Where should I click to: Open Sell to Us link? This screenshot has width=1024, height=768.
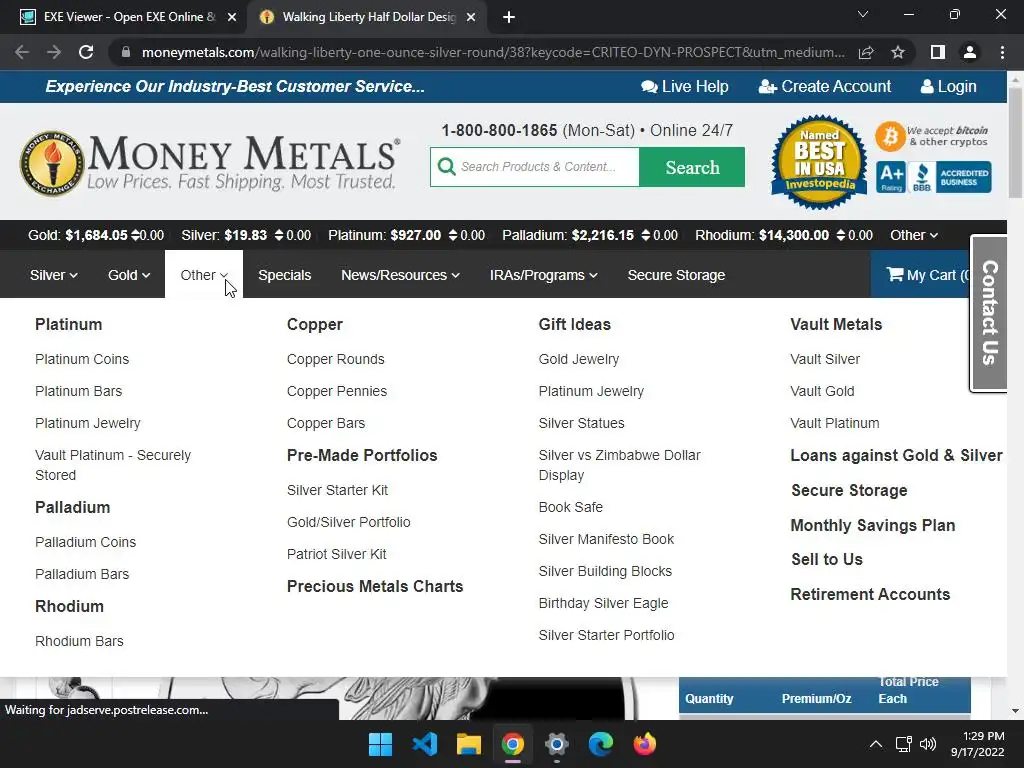[x=827, y=560]
